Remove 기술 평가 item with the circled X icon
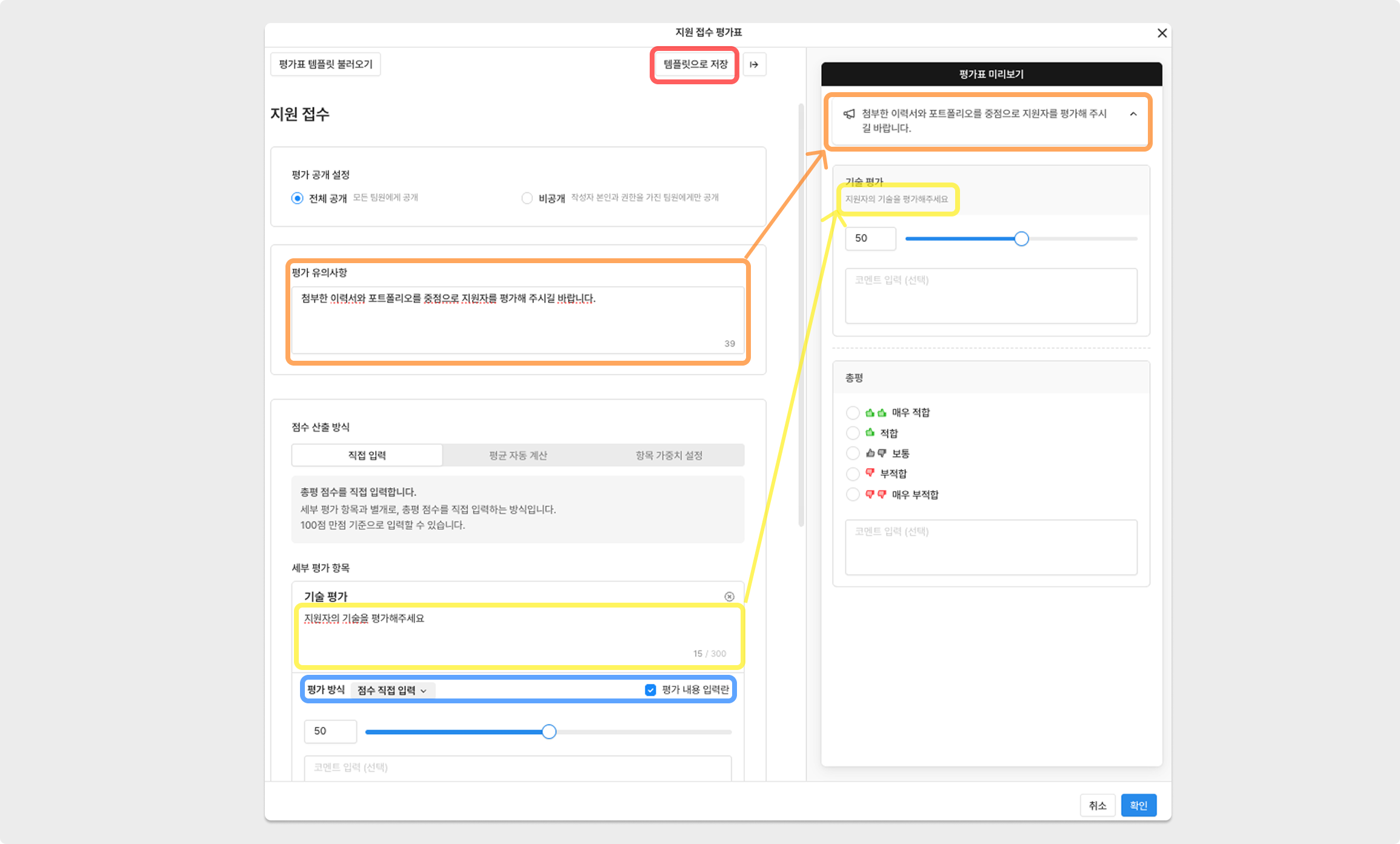The width and height of the screenshot is (1400, 844). [730, 597]
